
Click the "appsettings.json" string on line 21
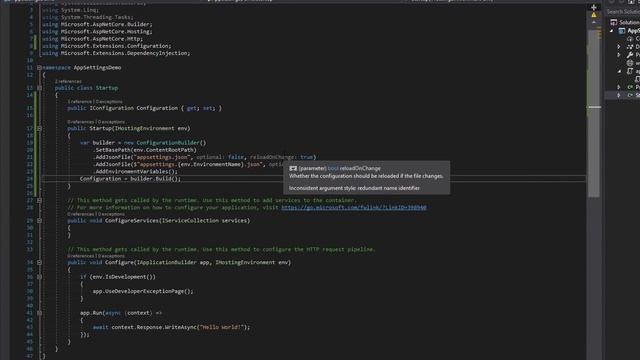(x=163, y=157)
